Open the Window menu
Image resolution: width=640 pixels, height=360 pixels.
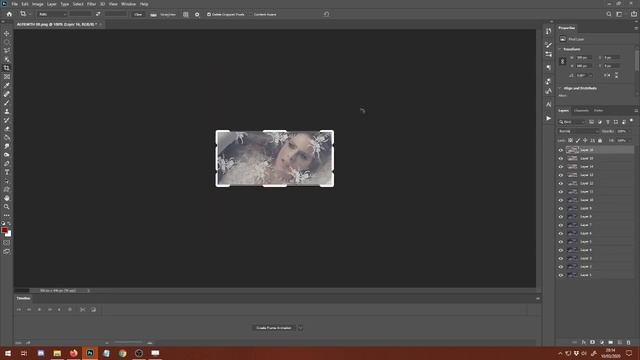click(x=128, y=4)
